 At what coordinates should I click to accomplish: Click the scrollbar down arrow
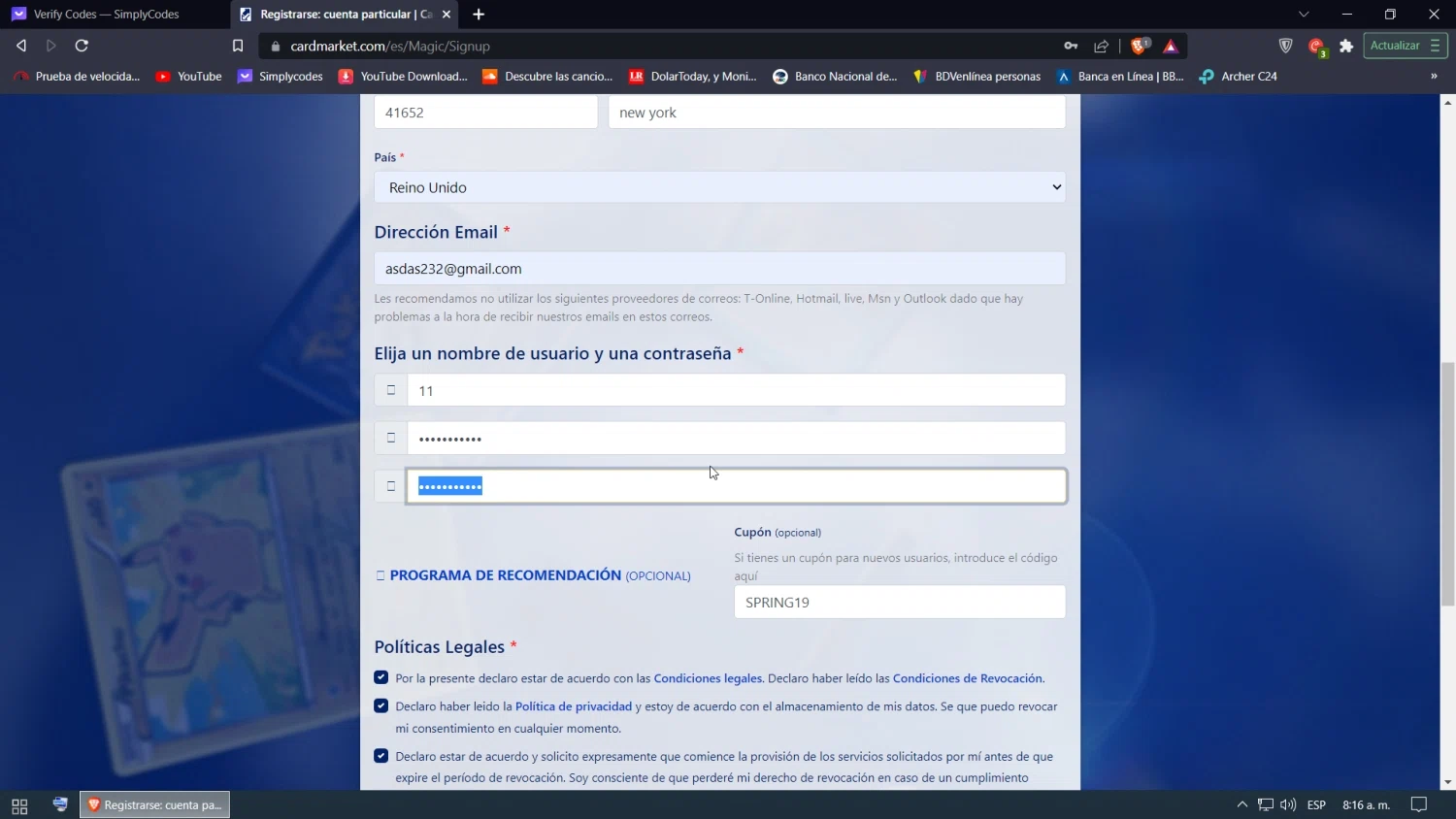tap(1448, 782)
